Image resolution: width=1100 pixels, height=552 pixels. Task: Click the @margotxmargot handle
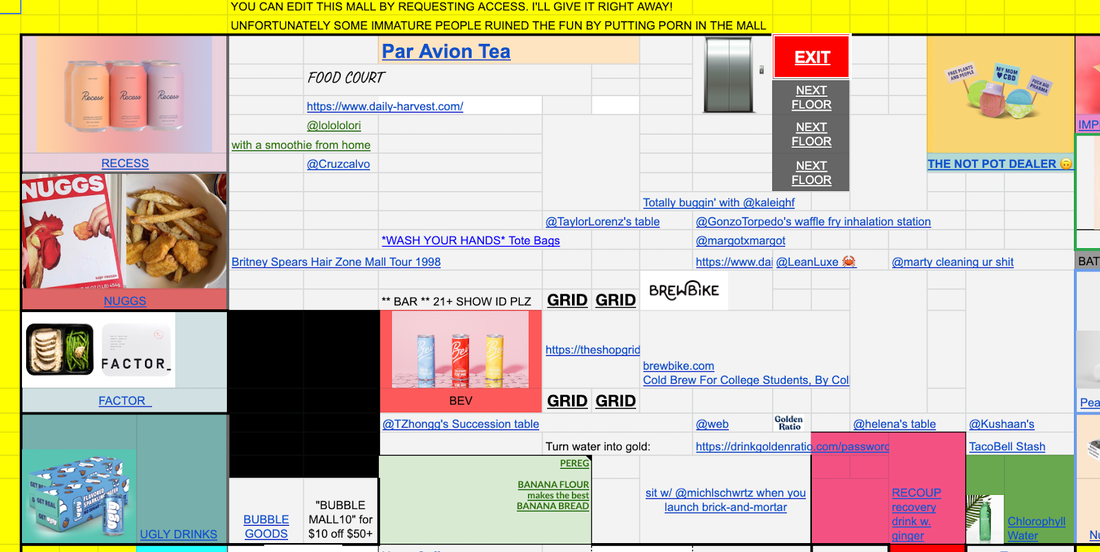coord(741,241)
